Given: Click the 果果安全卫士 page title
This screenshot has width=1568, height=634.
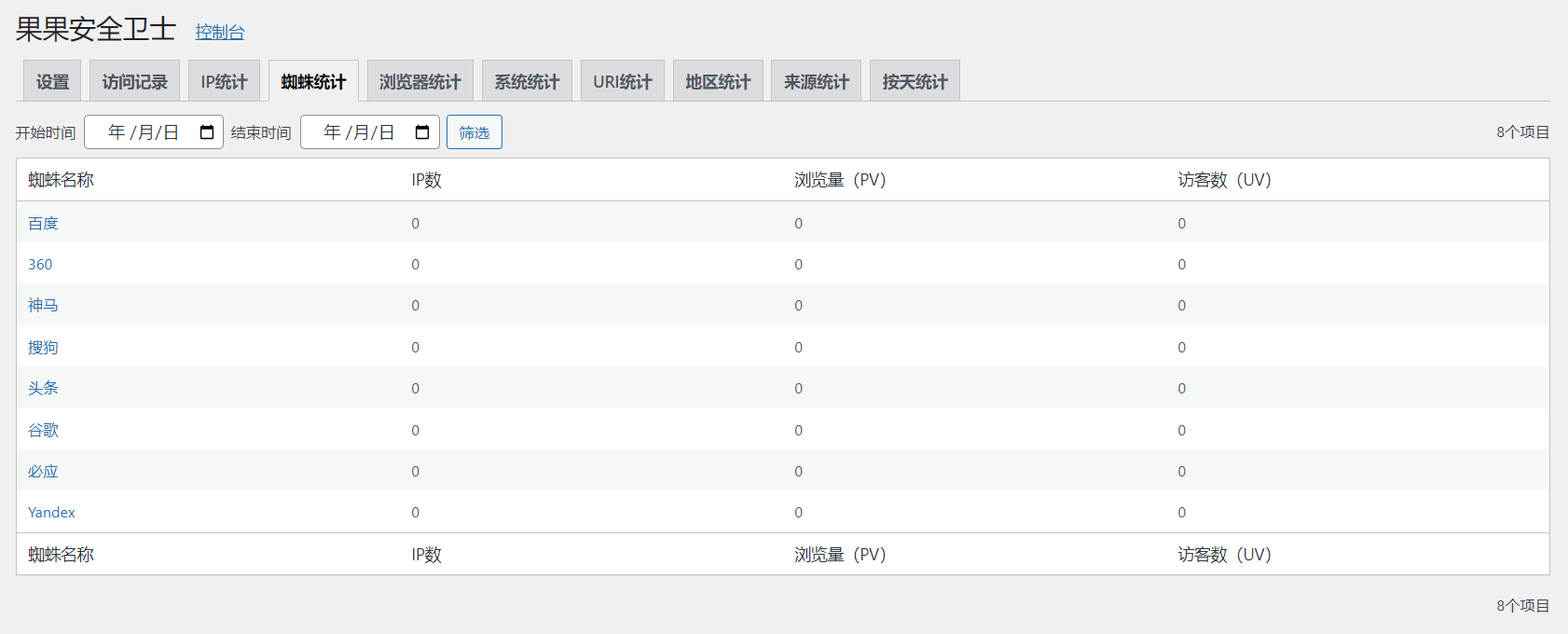Looking at the screenshot, I should pyautogui.click(x=95, y=29).
